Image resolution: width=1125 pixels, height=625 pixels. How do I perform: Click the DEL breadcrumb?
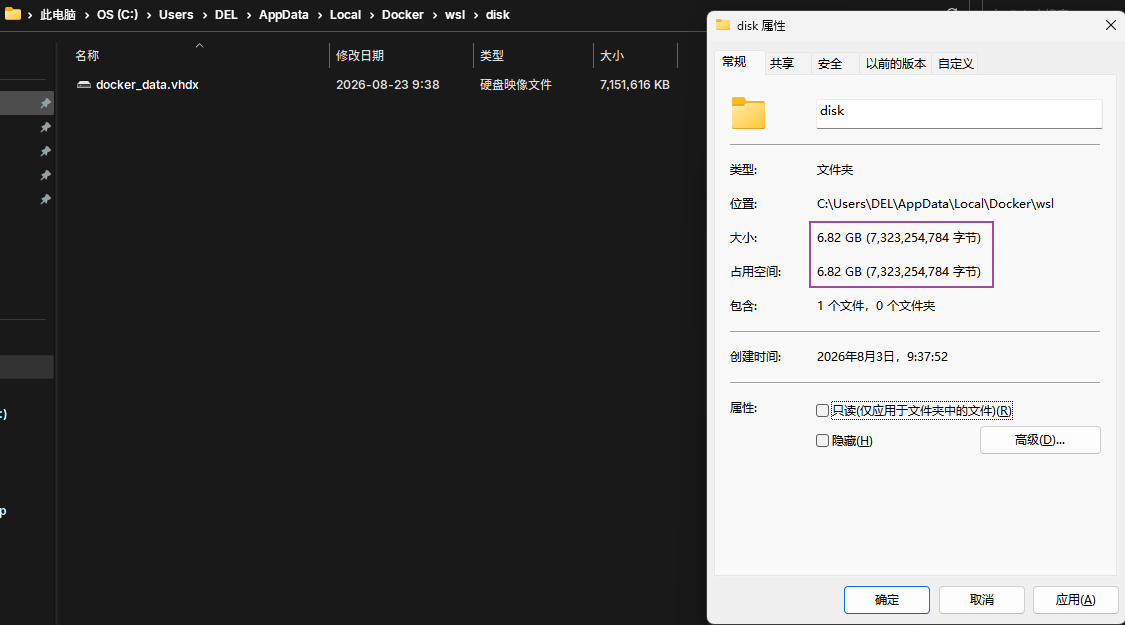pos(226,14)
